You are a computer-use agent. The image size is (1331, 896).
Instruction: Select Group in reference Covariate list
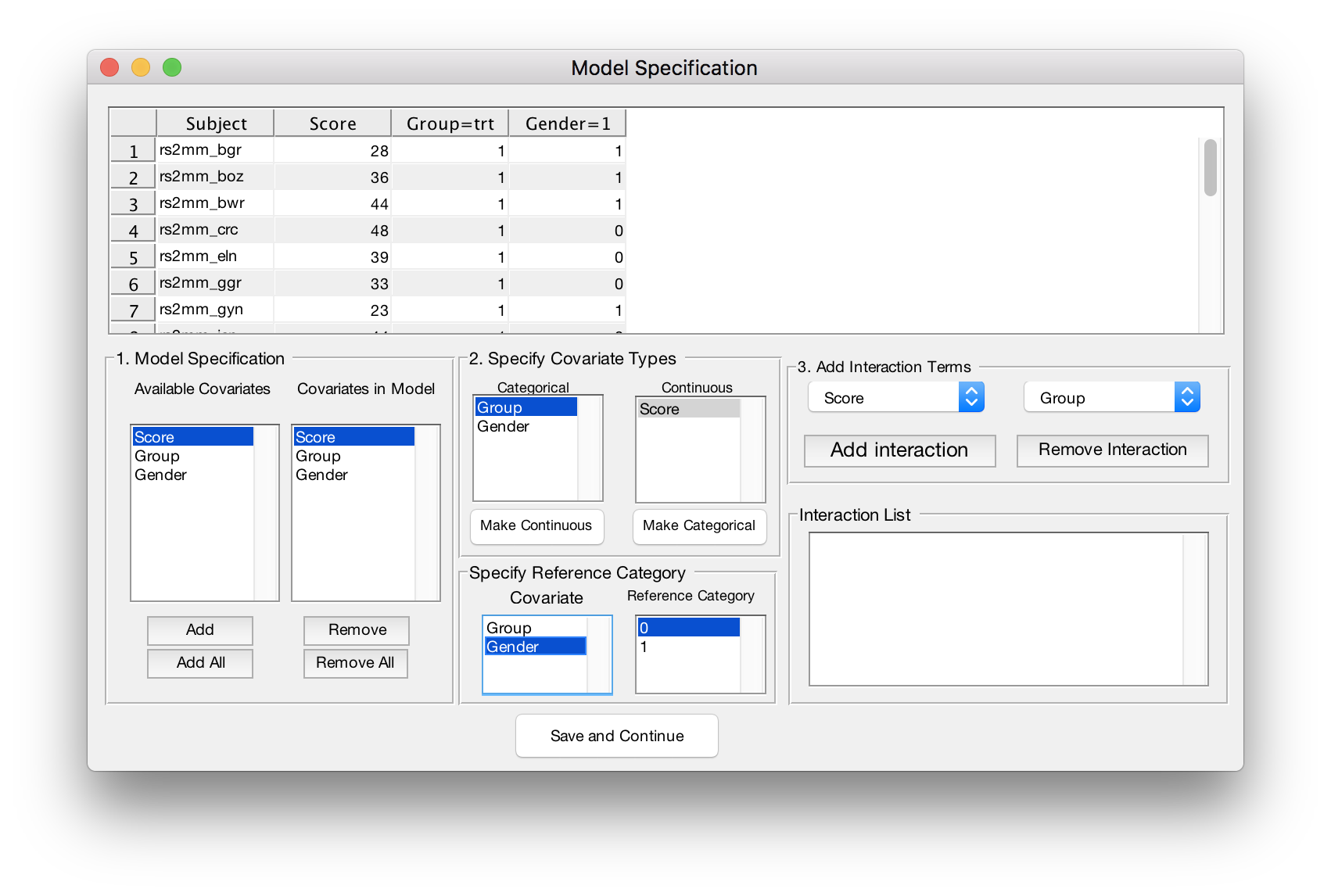[509, 629]
